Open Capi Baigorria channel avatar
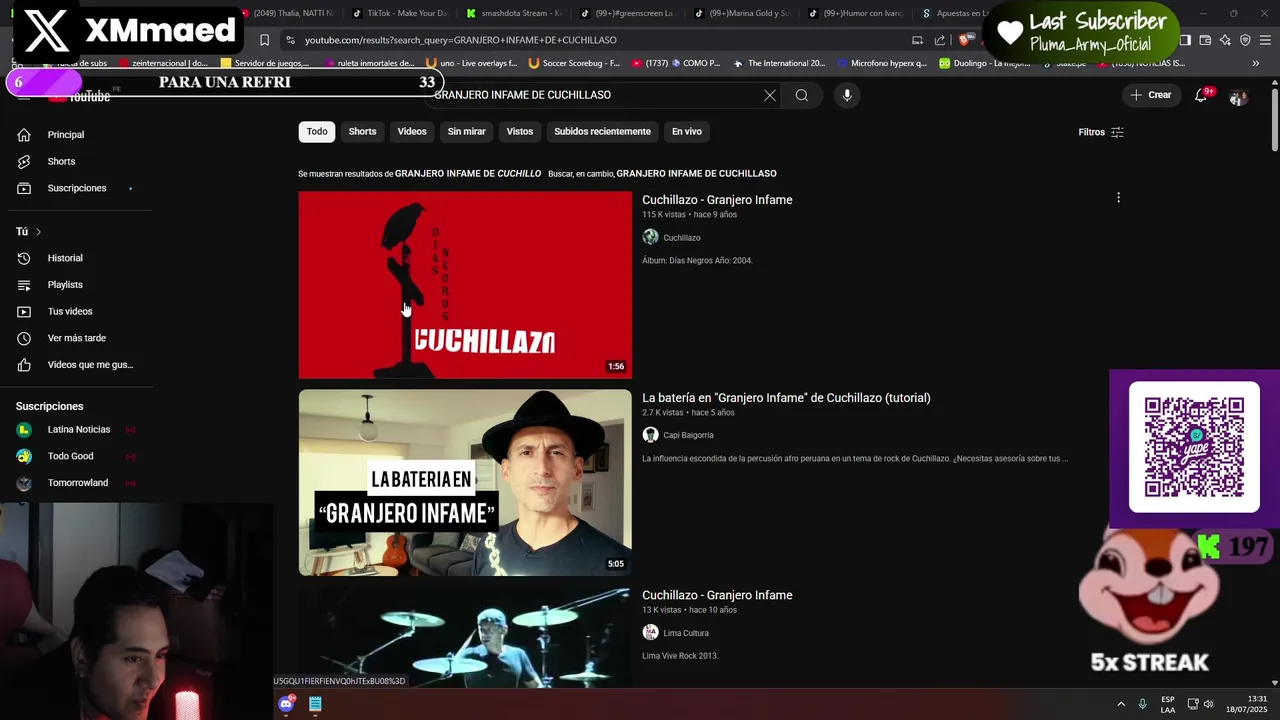The width and height of the screenshot is (1280, 720). coord(650,435)
